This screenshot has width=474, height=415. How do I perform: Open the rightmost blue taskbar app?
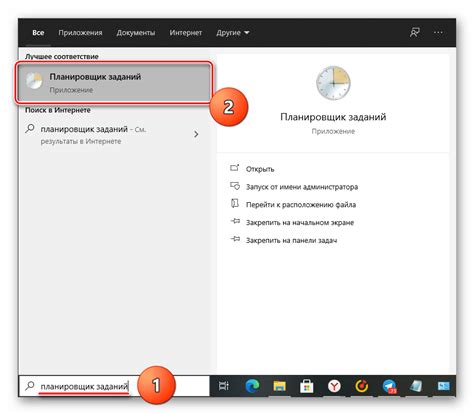pos(444,386)
